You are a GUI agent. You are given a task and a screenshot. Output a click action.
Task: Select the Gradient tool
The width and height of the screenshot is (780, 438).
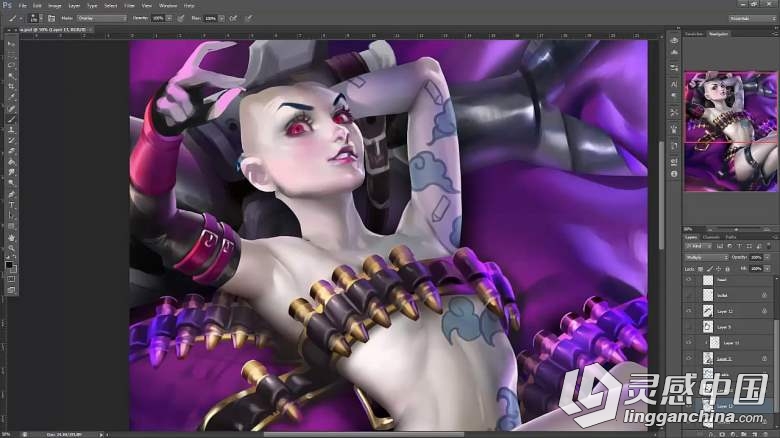coord(11,162)
